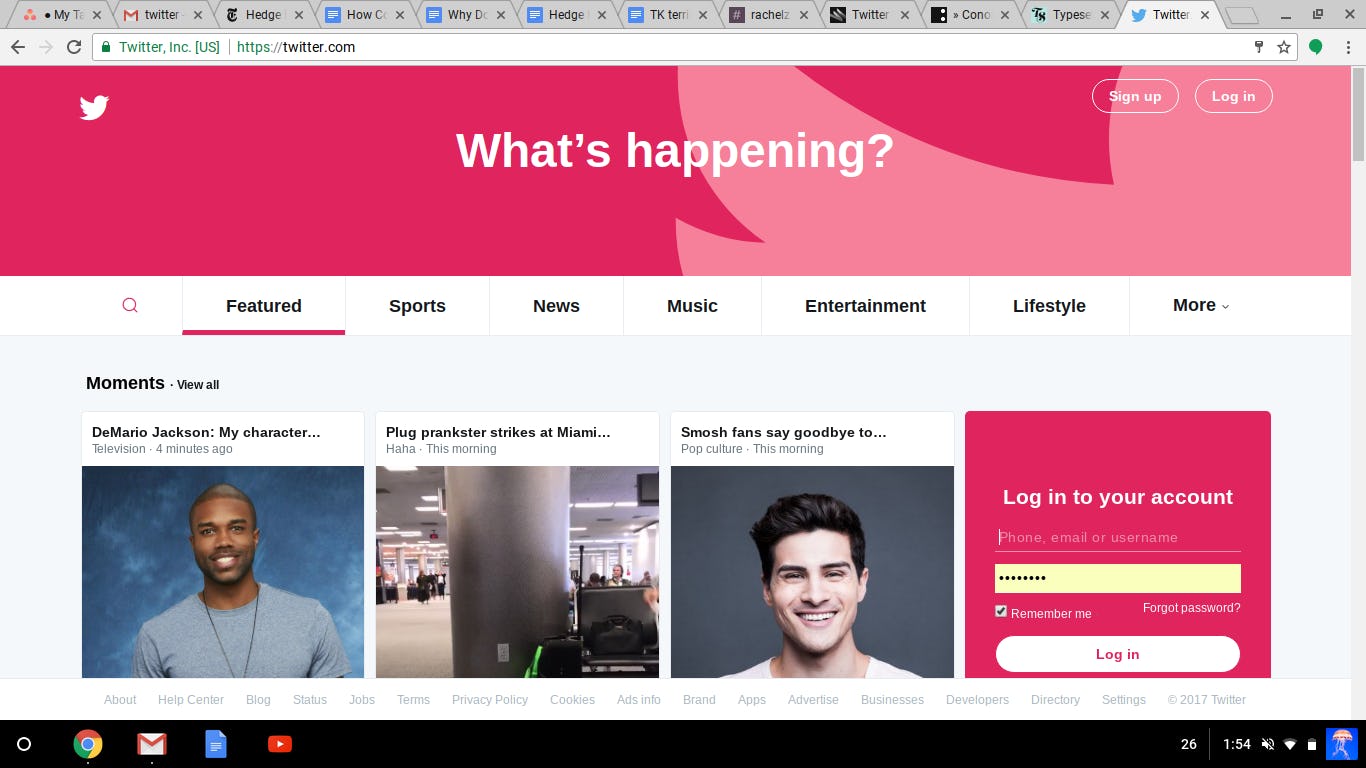Screen dimensions: 1366x768
Task: Toggle the Remember me checkbox
Action: pyautogui.click(x=1001, y=611)
